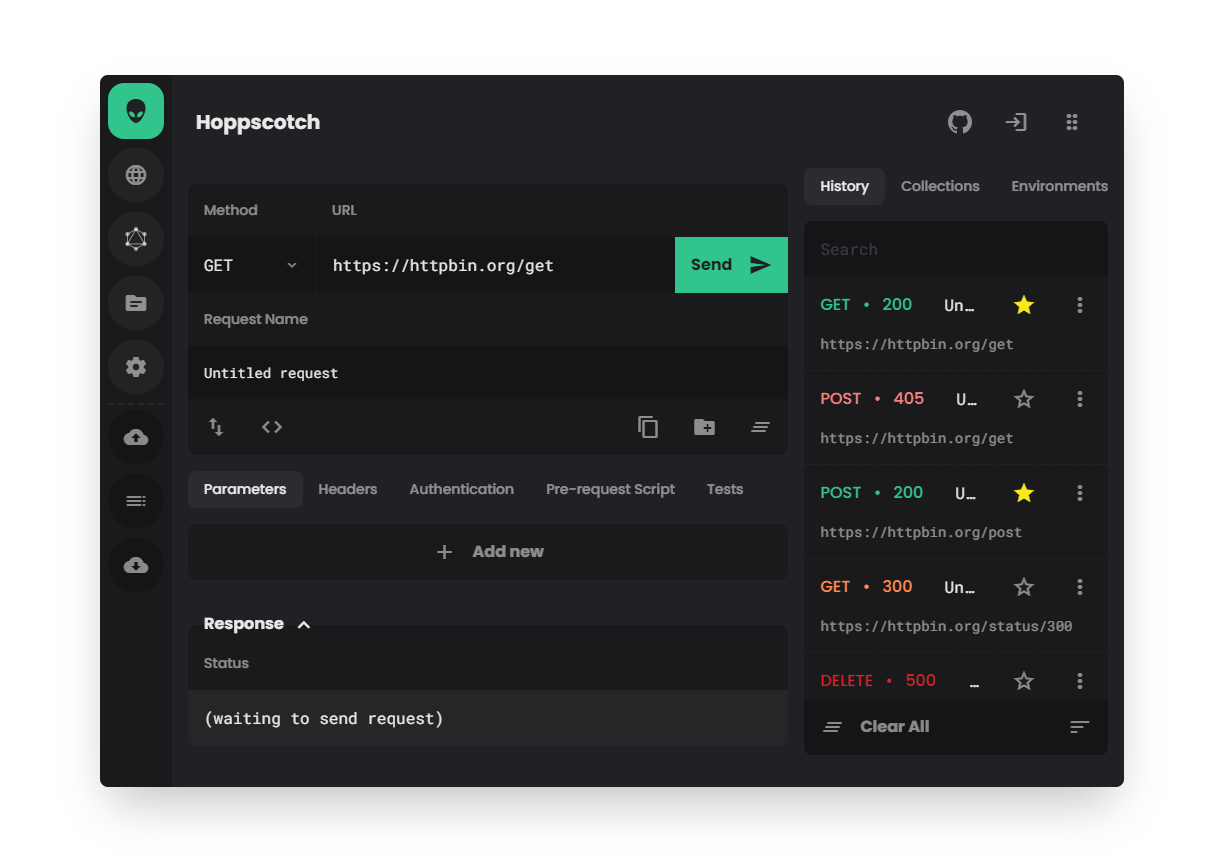The image size is (1224, 862).
Task: Click the GitHub icon in header
Action: [959, 122]
